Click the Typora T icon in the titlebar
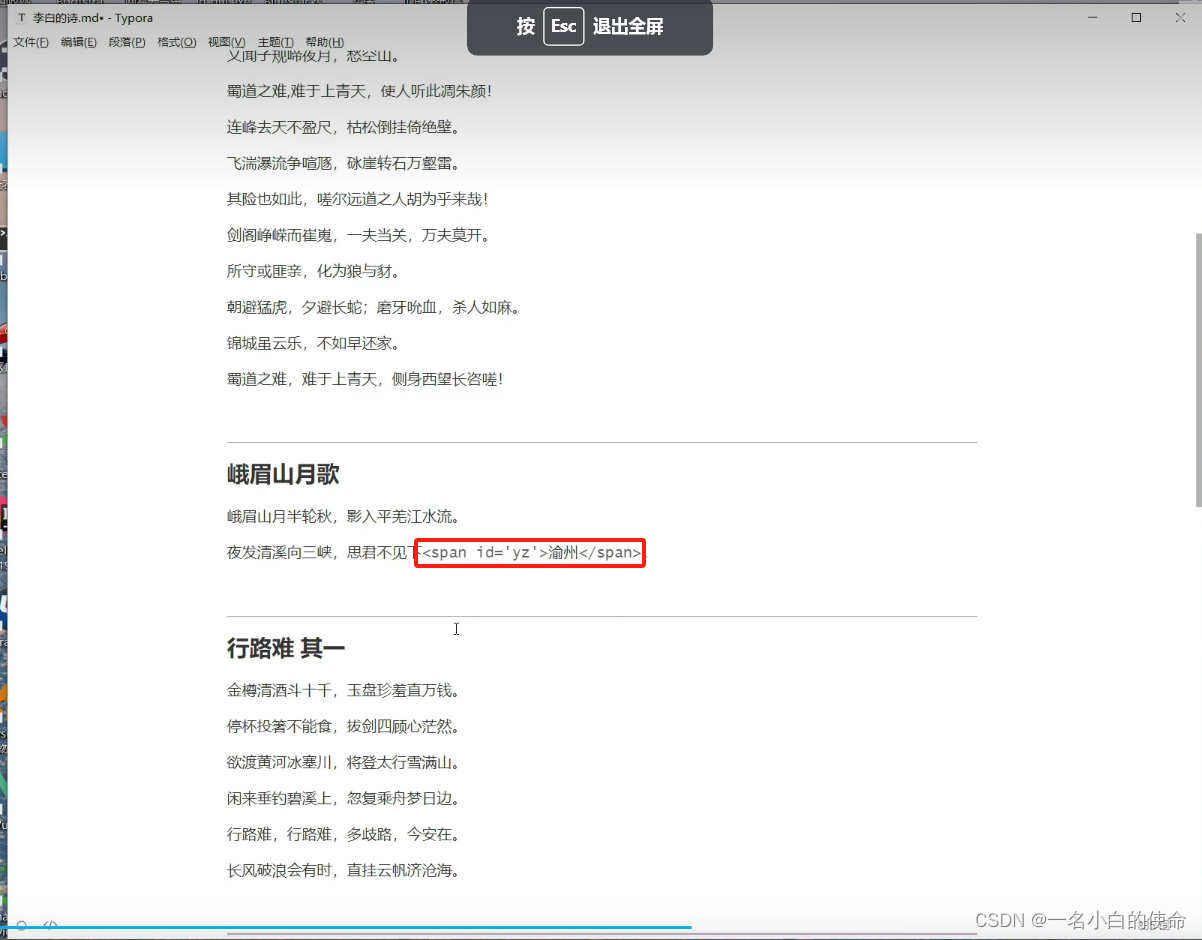Image resolution: width=1202 pixels, height=940 pixels. [21, 17]
